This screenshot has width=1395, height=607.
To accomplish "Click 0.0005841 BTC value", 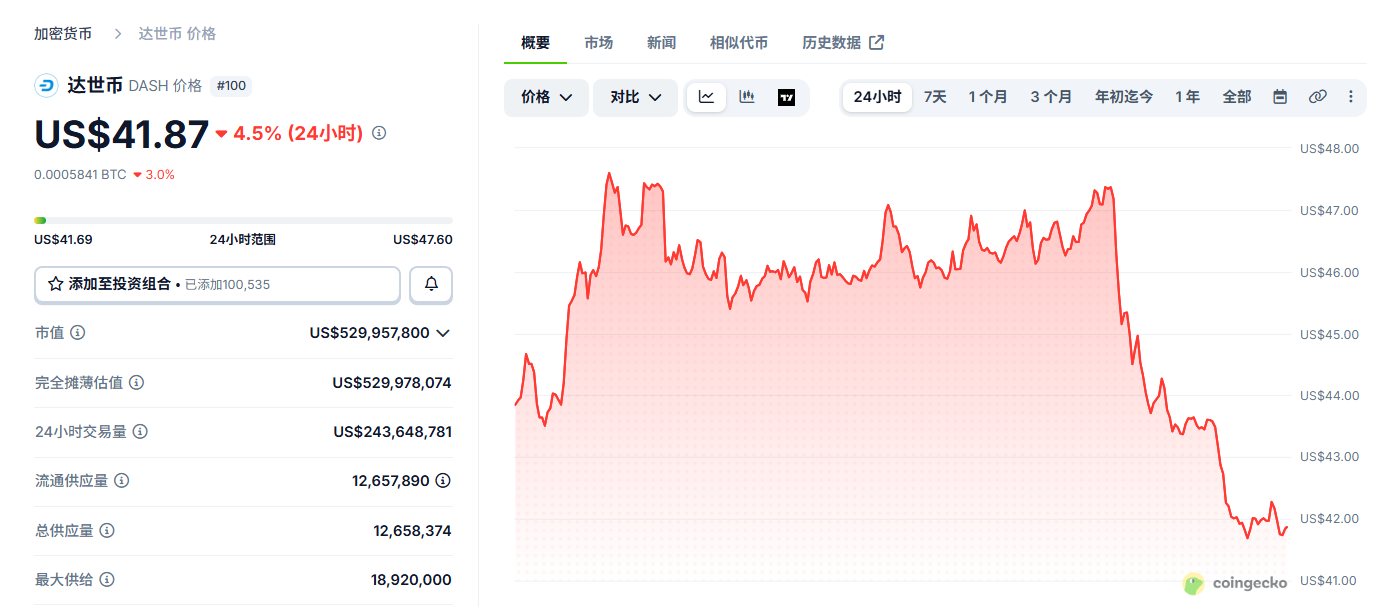I will pyautogui.click(x=80, y=174).
